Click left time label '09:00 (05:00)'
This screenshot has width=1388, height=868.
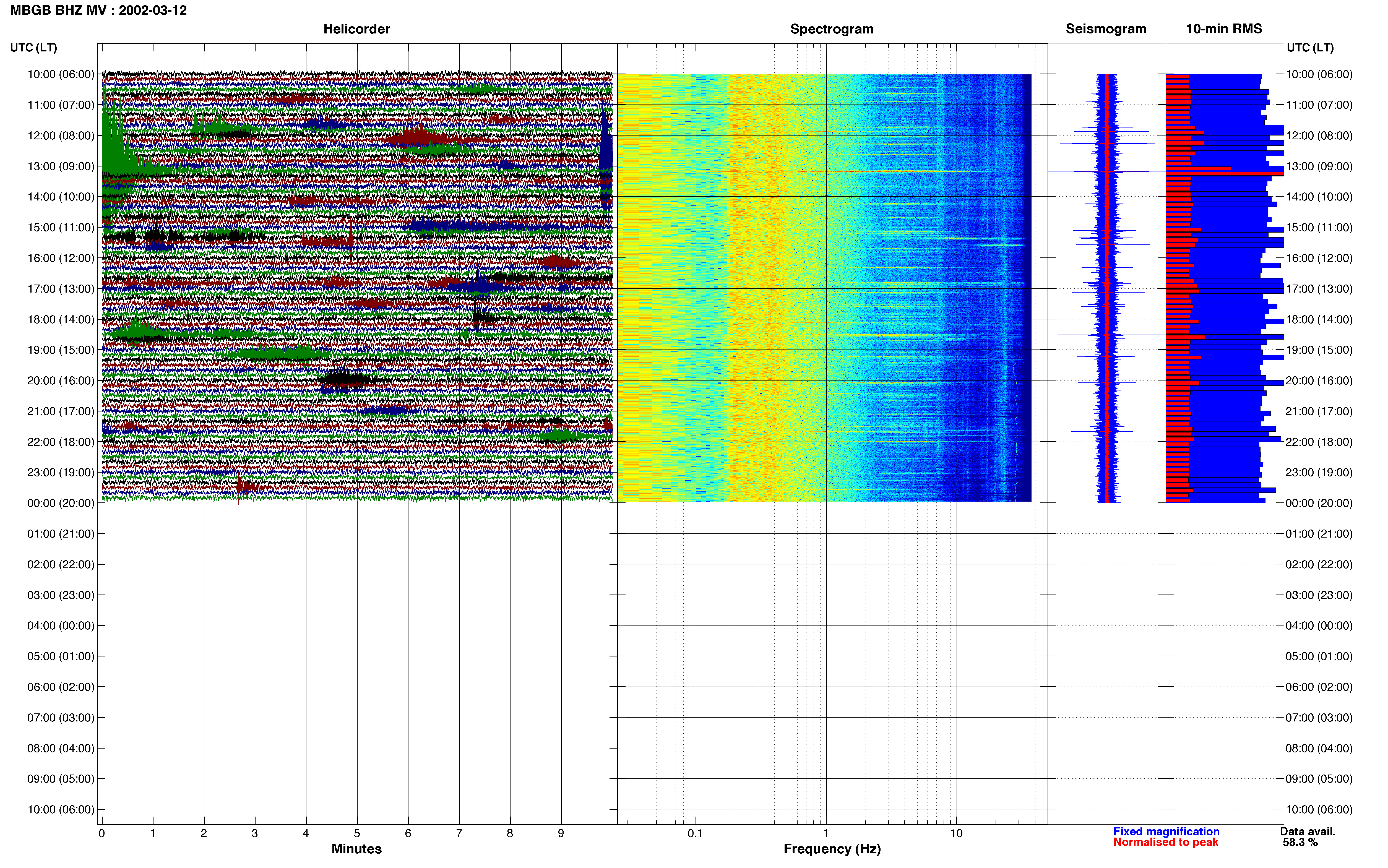pos(61,778)
